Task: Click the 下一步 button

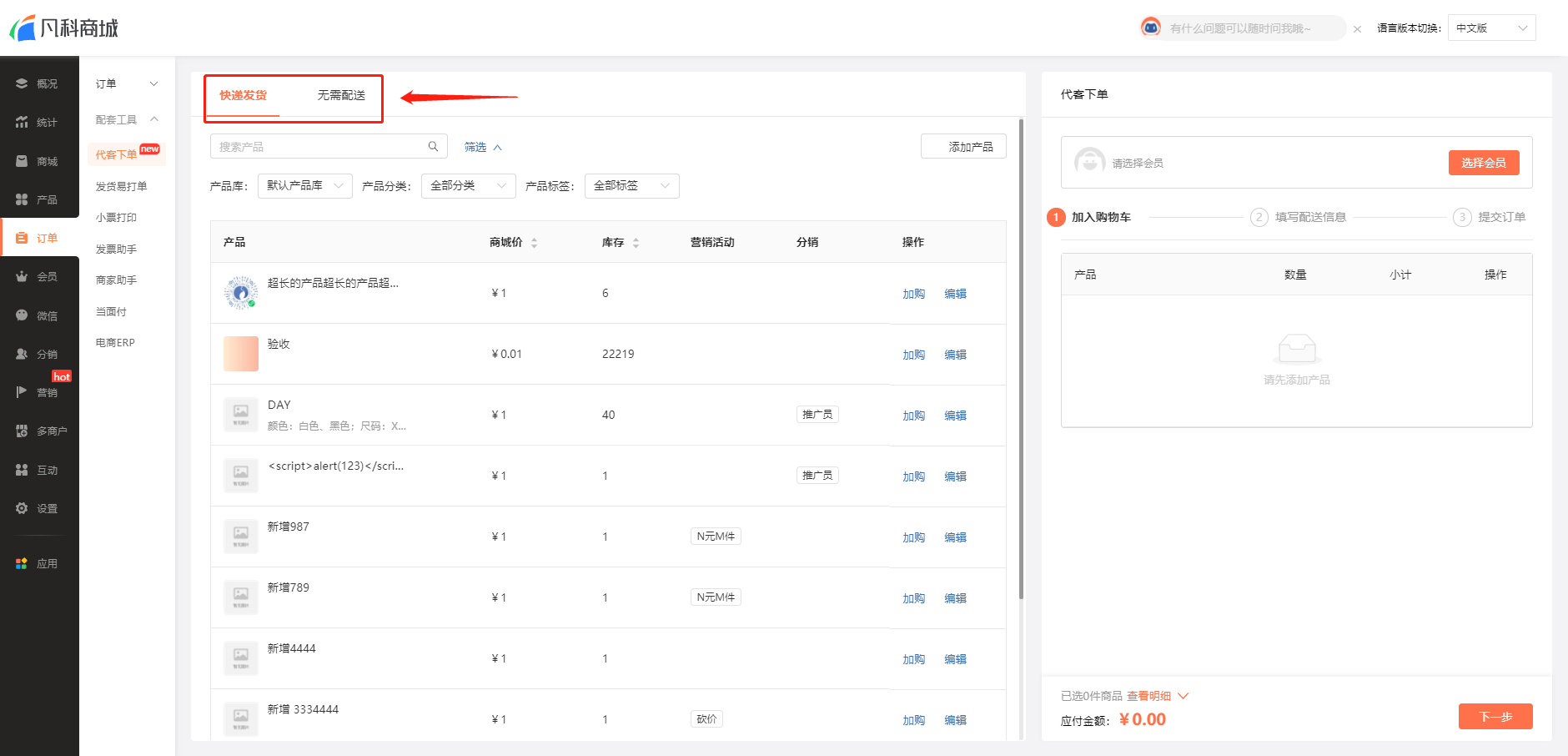Action: pos(1495,716)
